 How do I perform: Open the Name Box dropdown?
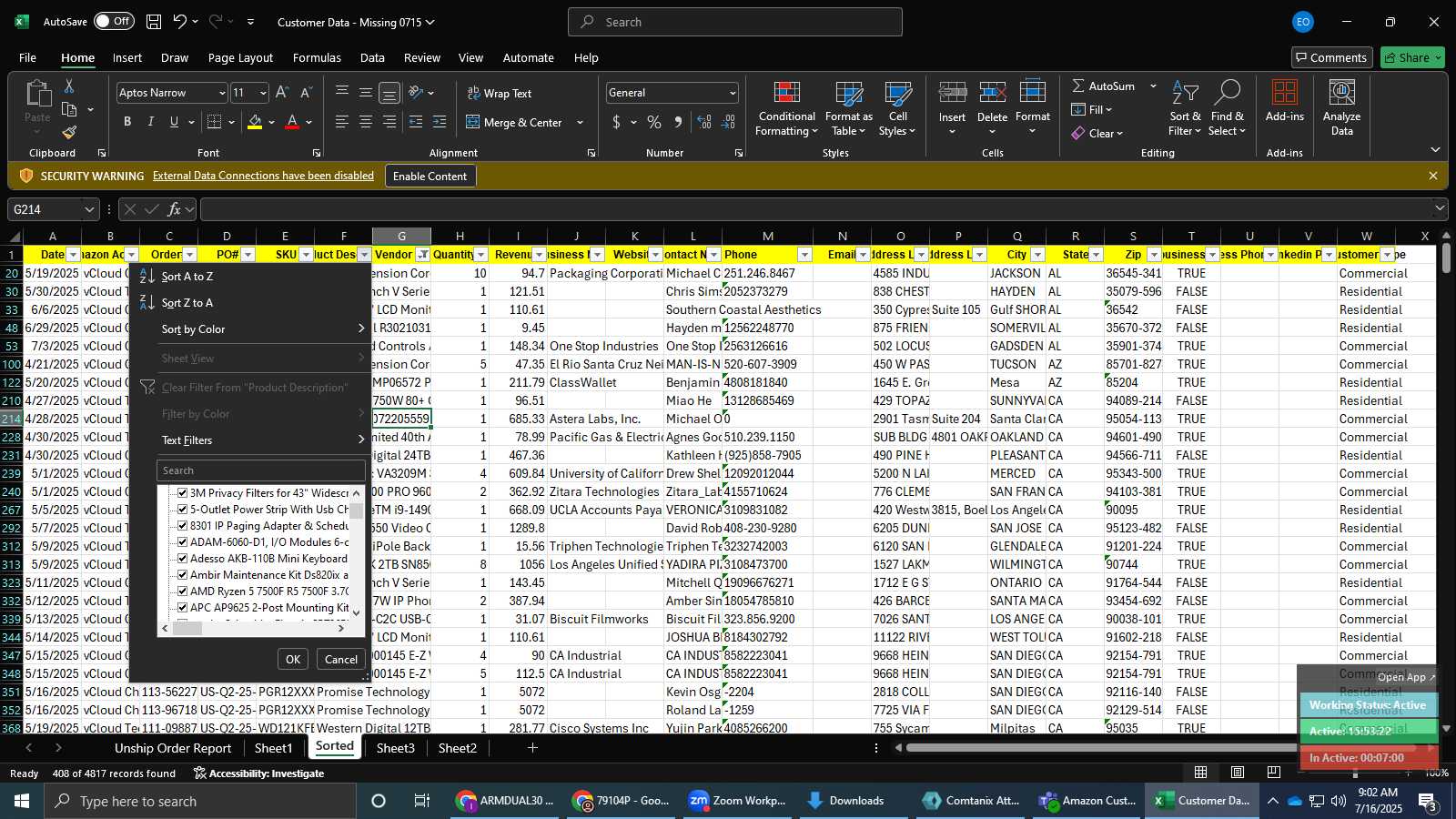pyautogui.click(x=89, y=209)
